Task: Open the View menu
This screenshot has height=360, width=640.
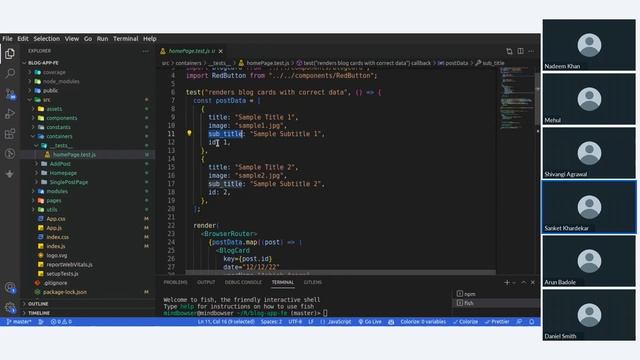Action: point(71,39)
